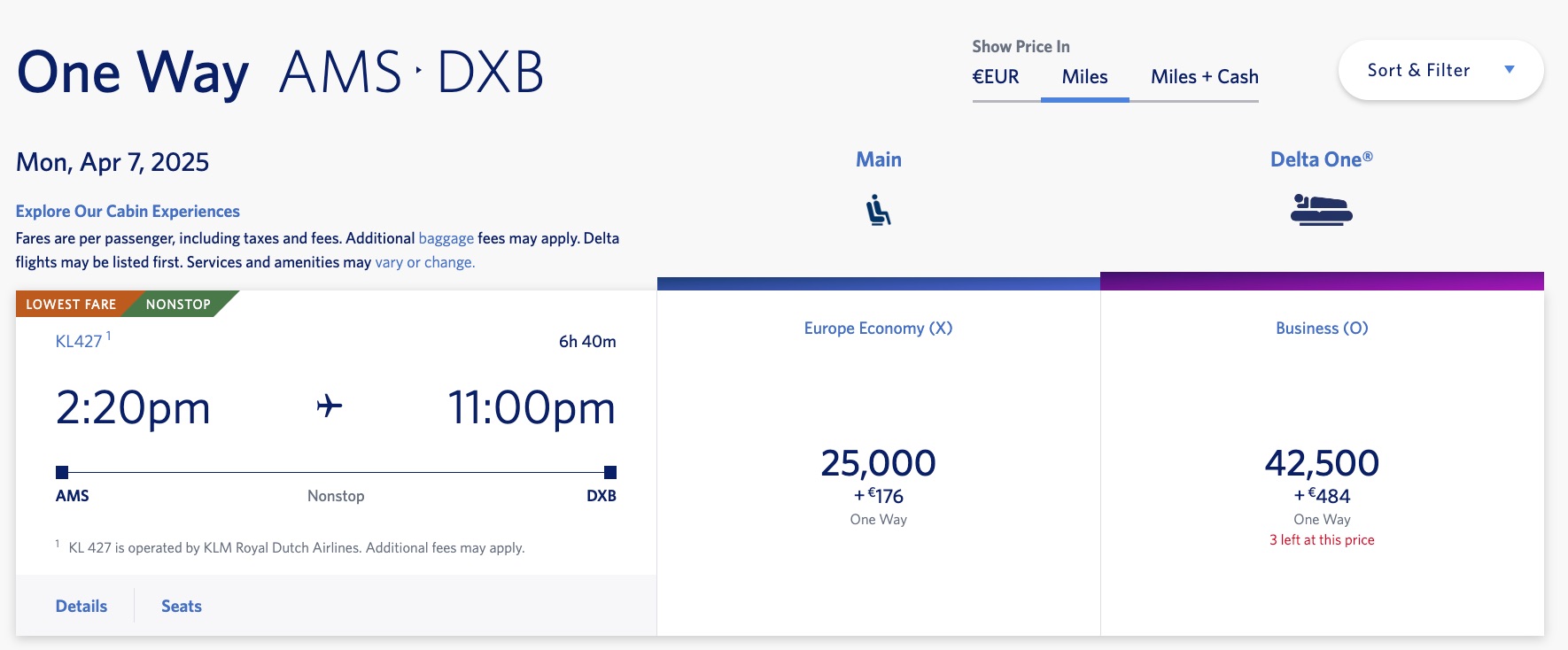Click the baggage fees link
This screenshot has height=650, width=1568.
[445, 238]
